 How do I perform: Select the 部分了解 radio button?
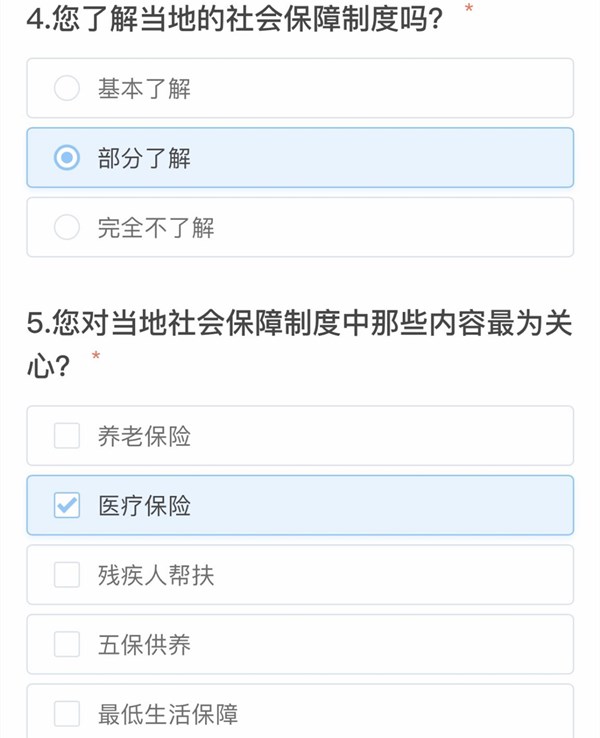pos(67,158)
